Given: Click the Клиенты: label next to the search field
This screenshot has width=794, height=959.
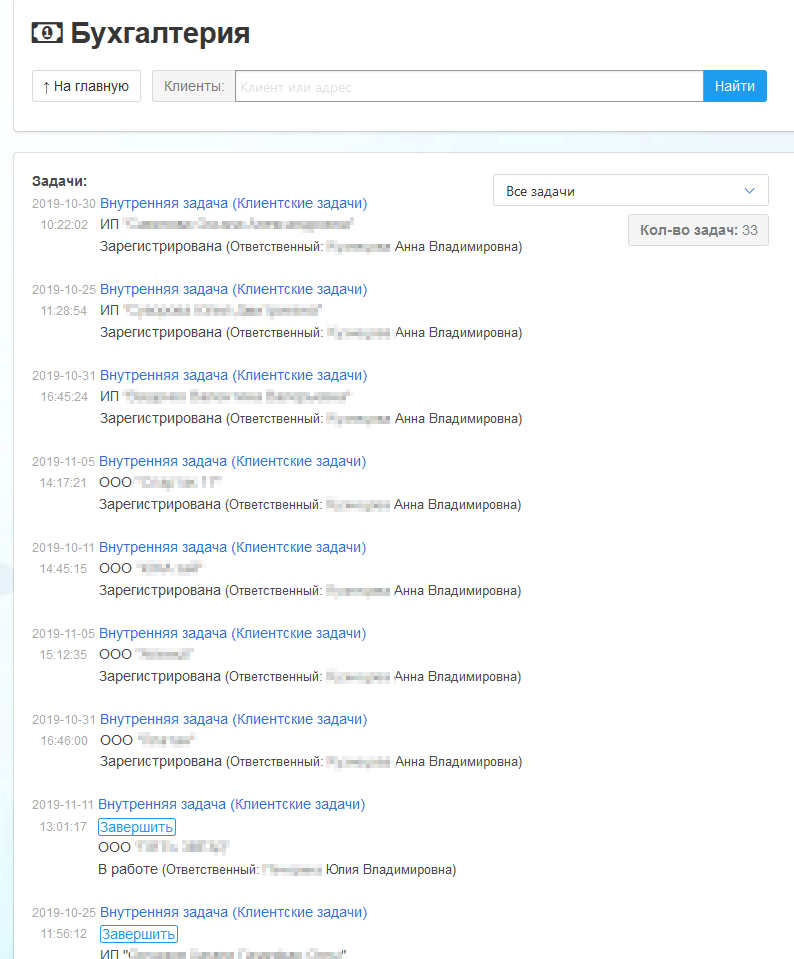Looking at the screenshot, I should [x=193, y=87].
